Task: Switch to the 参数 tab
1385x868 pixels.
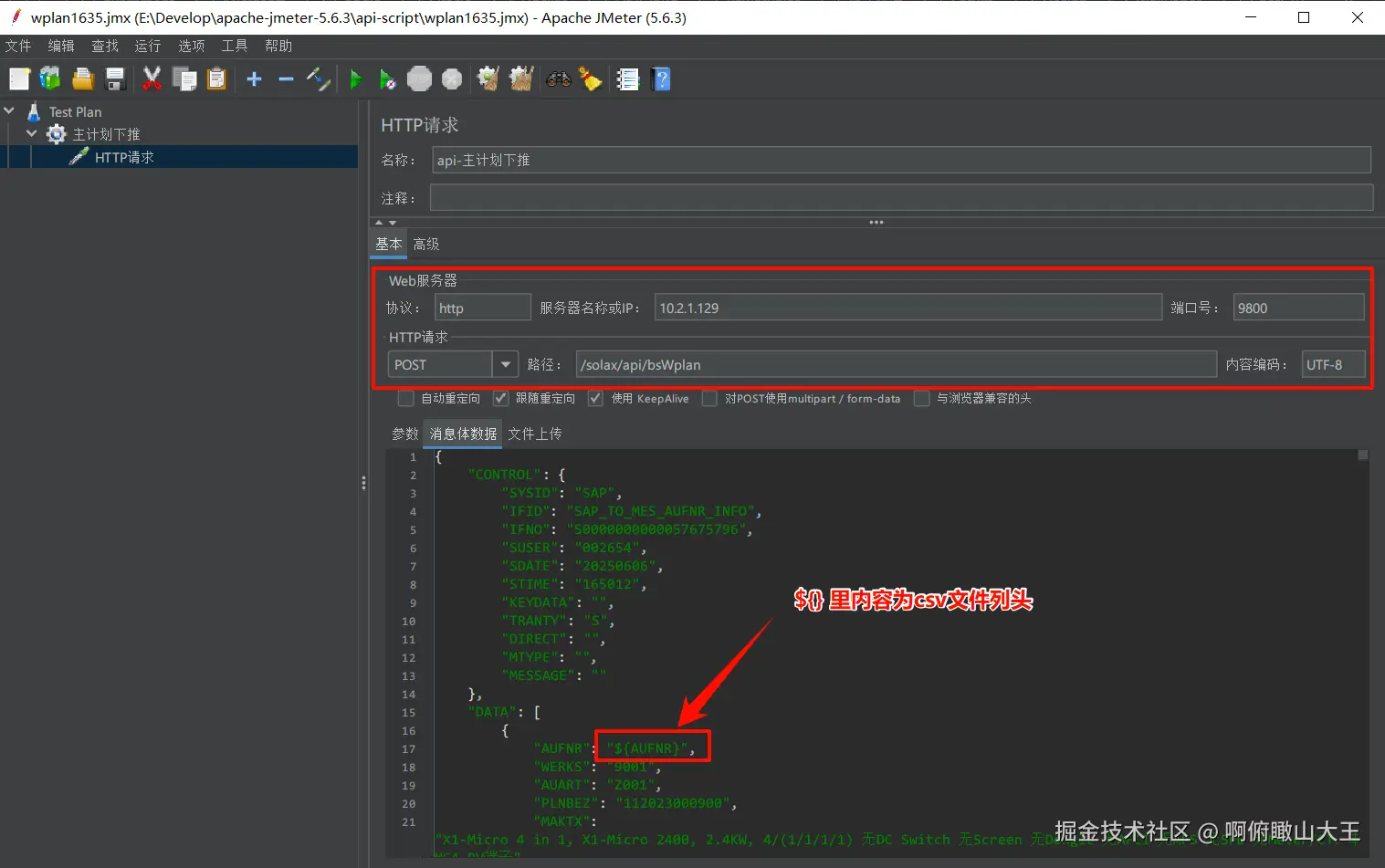Action: tap(405, 434)
